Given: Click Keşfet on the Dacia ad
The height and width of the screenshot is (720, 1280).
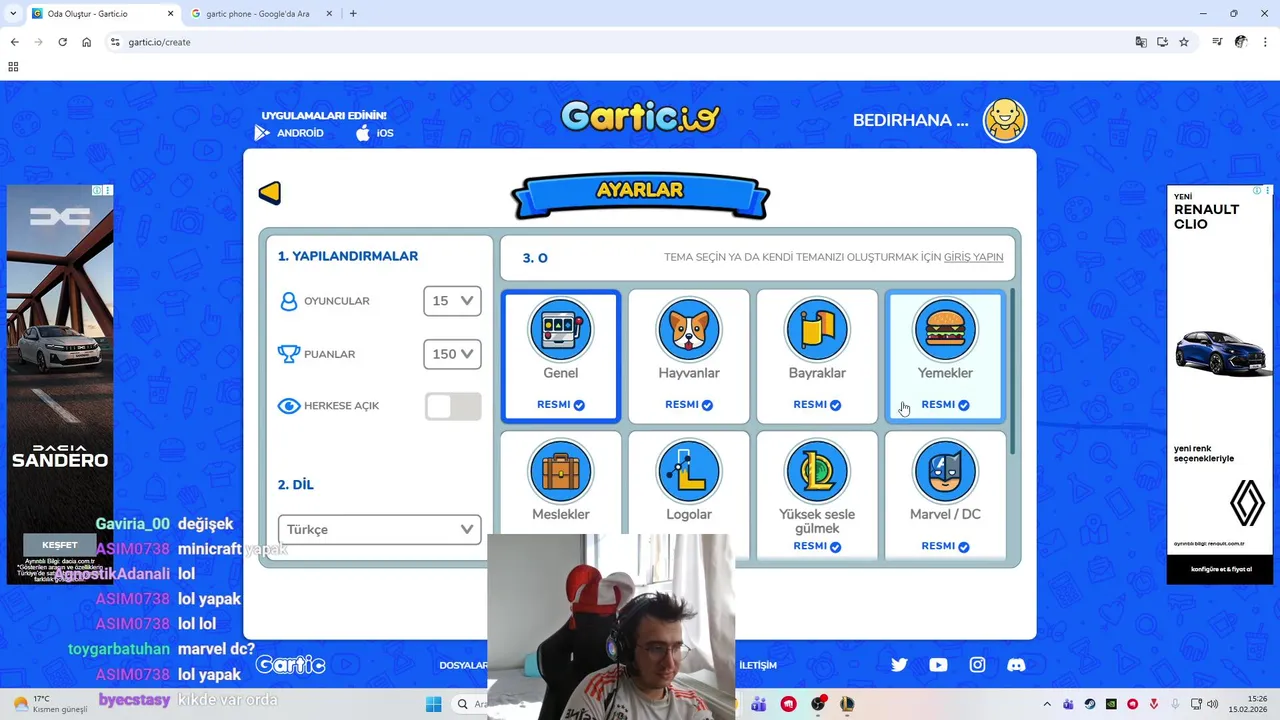Looking at the screenshot, I should [60, 545].
